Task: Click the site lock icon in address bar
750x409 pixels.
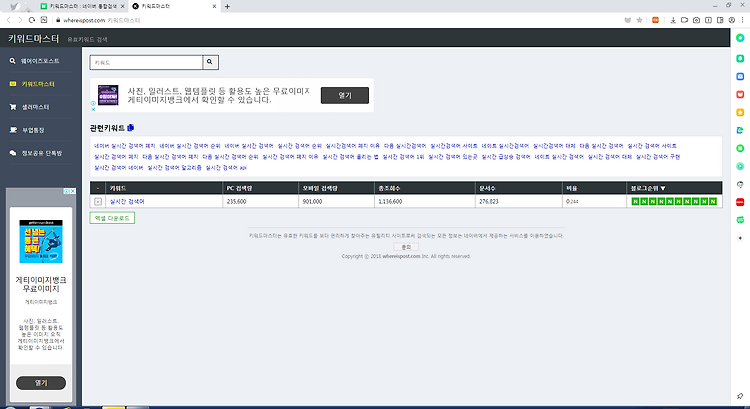Action: [x=58, y=20]
